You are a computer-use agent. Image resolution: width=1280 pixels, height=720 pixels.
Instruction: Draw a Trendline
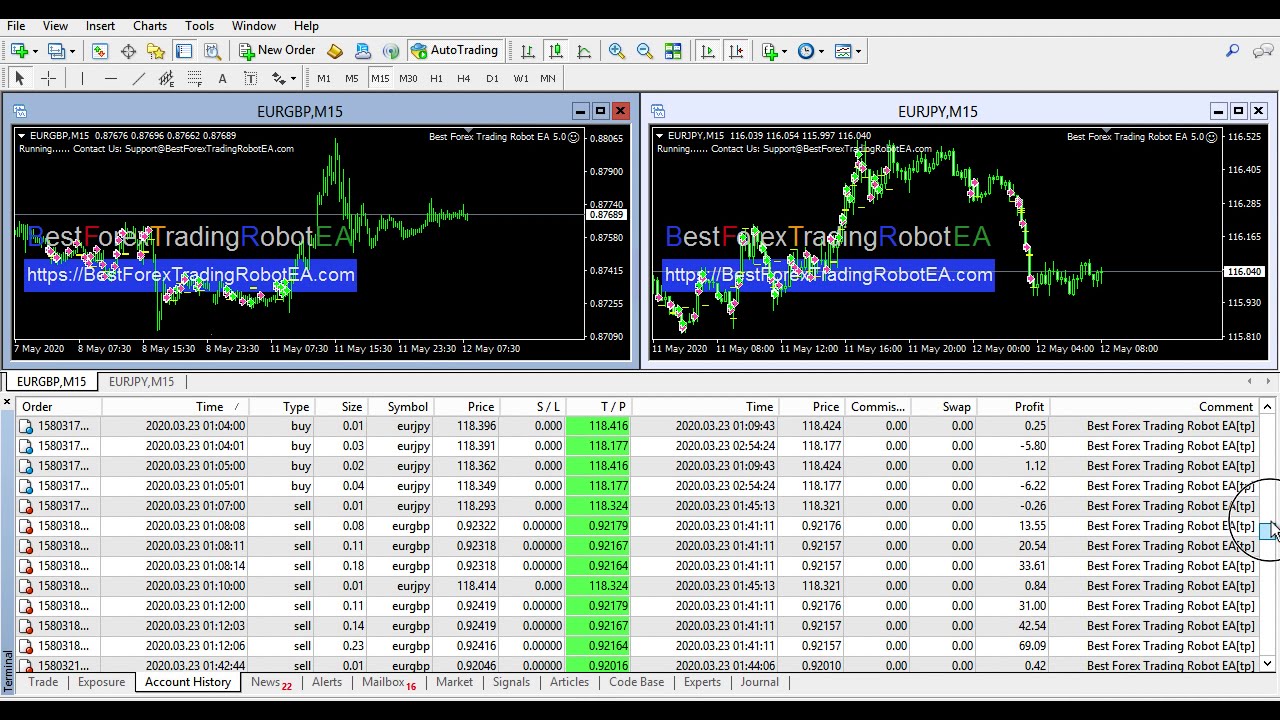pyautogui.click(x=138, y=78)
